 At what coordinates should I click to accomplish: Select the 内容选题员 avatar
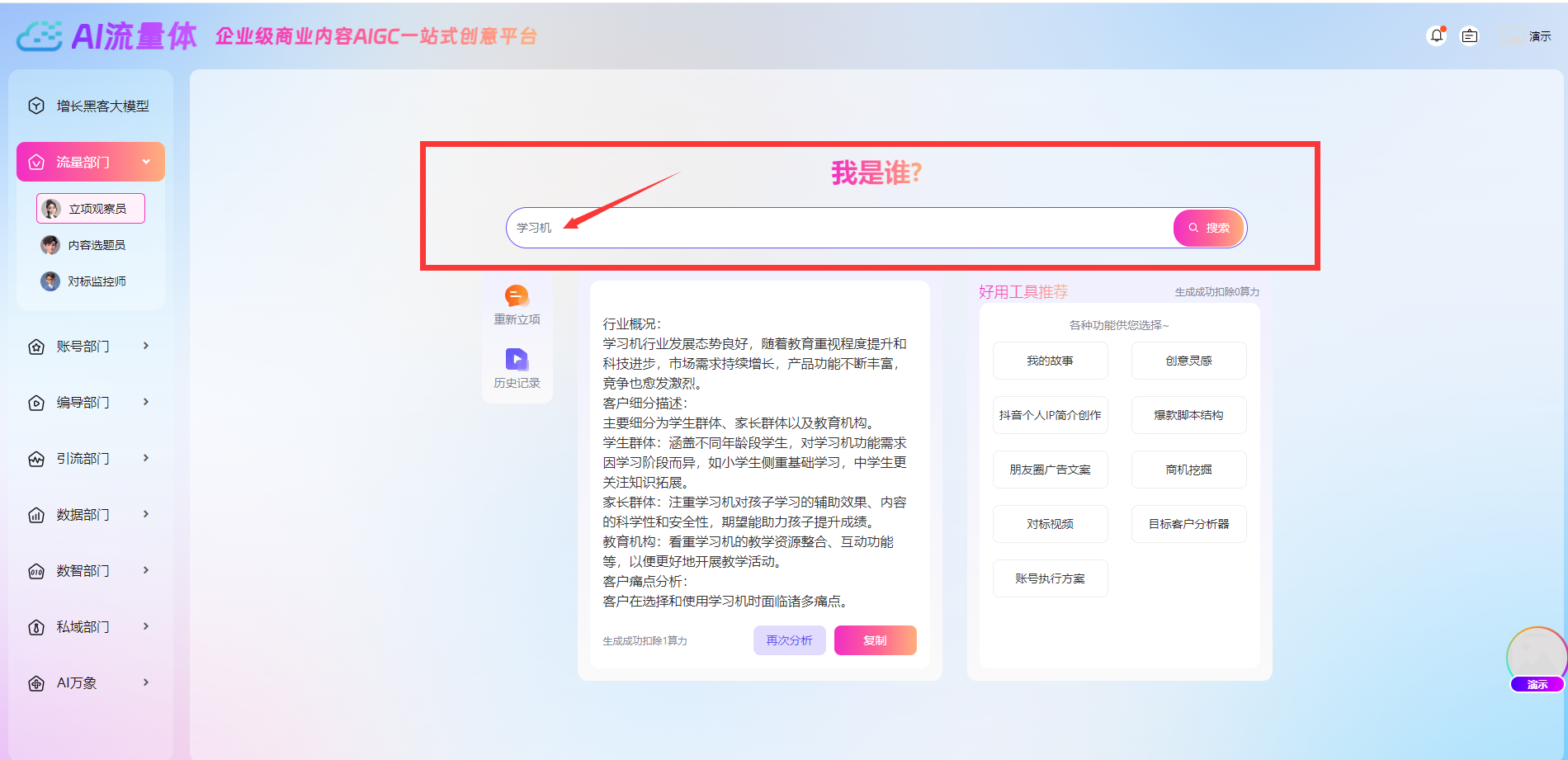pos(50,244)
